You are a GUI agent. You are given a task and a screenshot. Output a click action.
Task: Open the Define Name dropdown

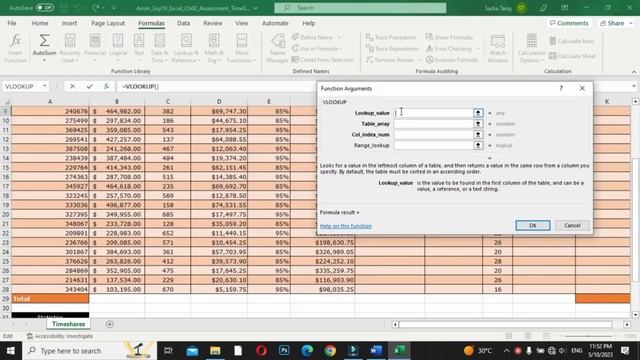[339, 37]
